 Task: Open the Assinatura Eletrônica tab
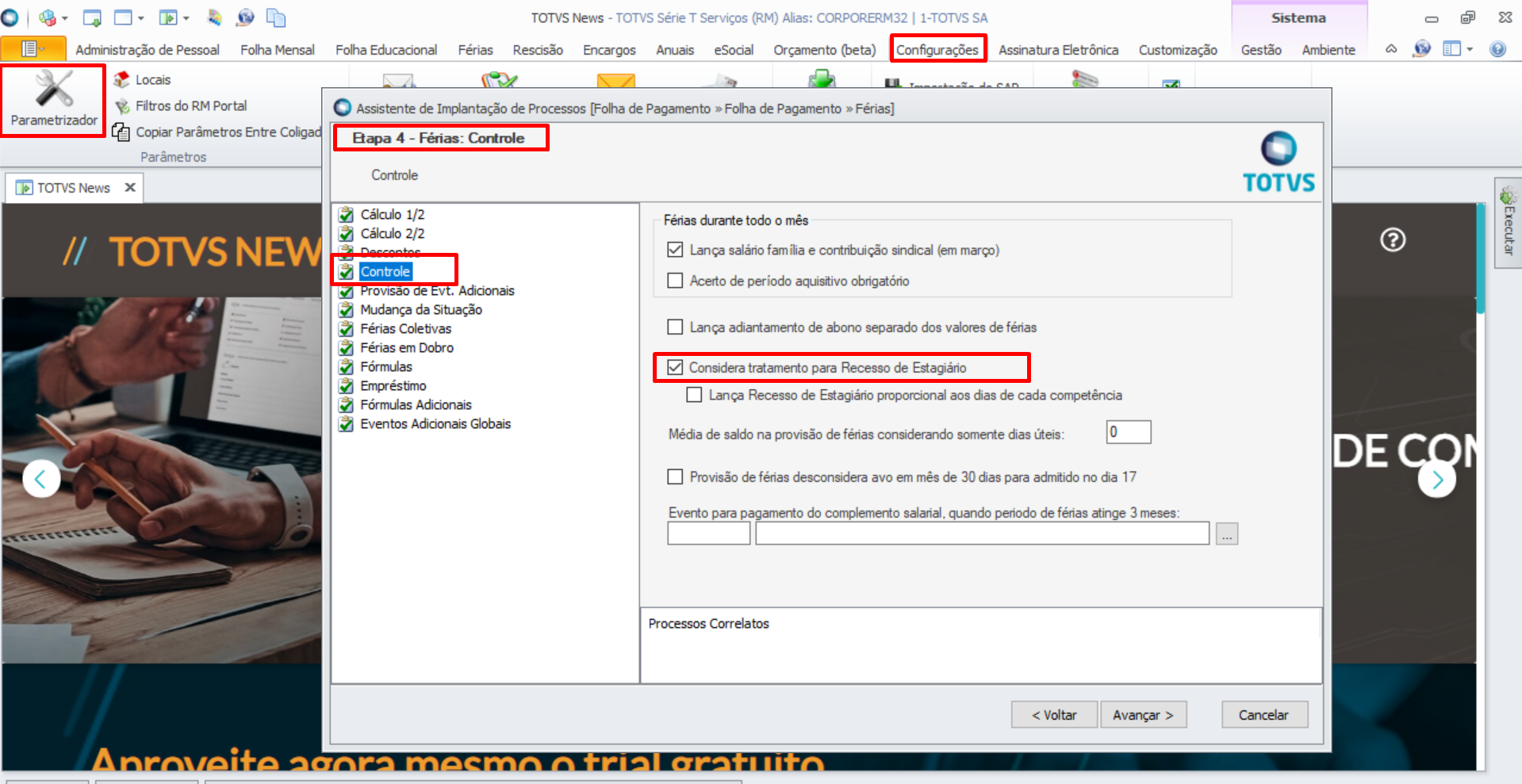pyautogui.click(x=1058, y=50)
